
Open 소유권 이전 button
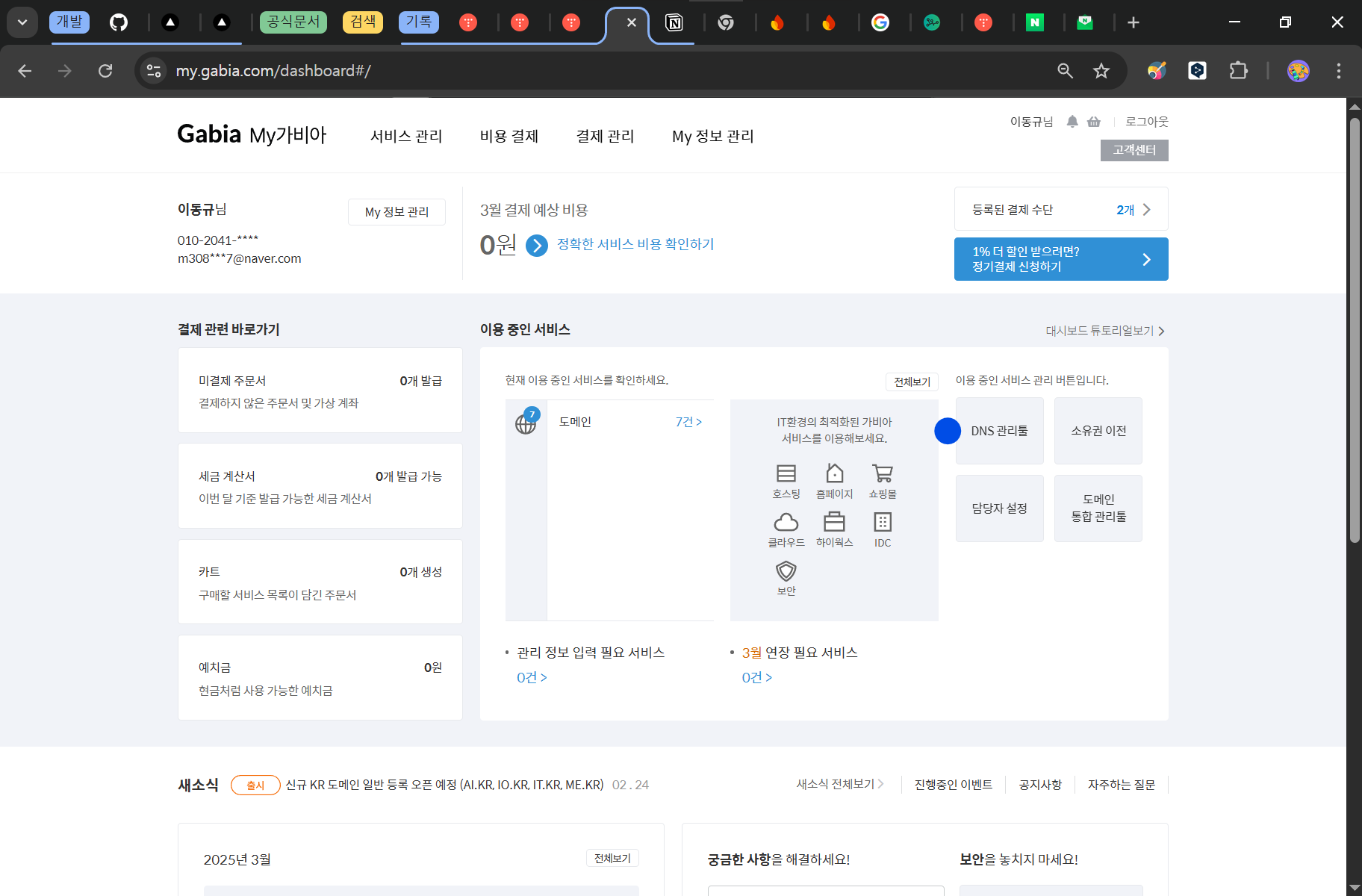point(1098,431)
